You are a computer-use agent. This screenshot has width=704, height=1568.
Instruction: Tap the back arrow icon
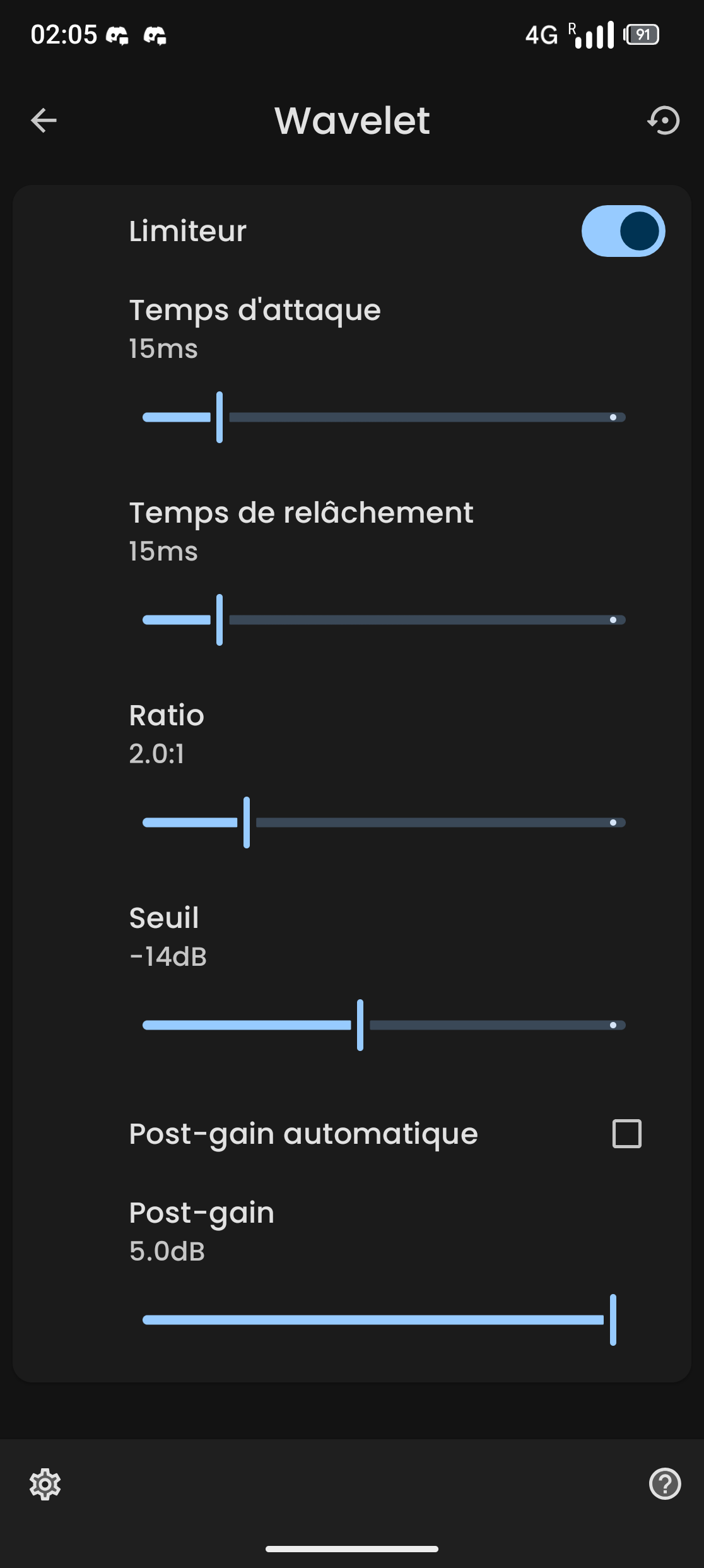pos(44,121)
